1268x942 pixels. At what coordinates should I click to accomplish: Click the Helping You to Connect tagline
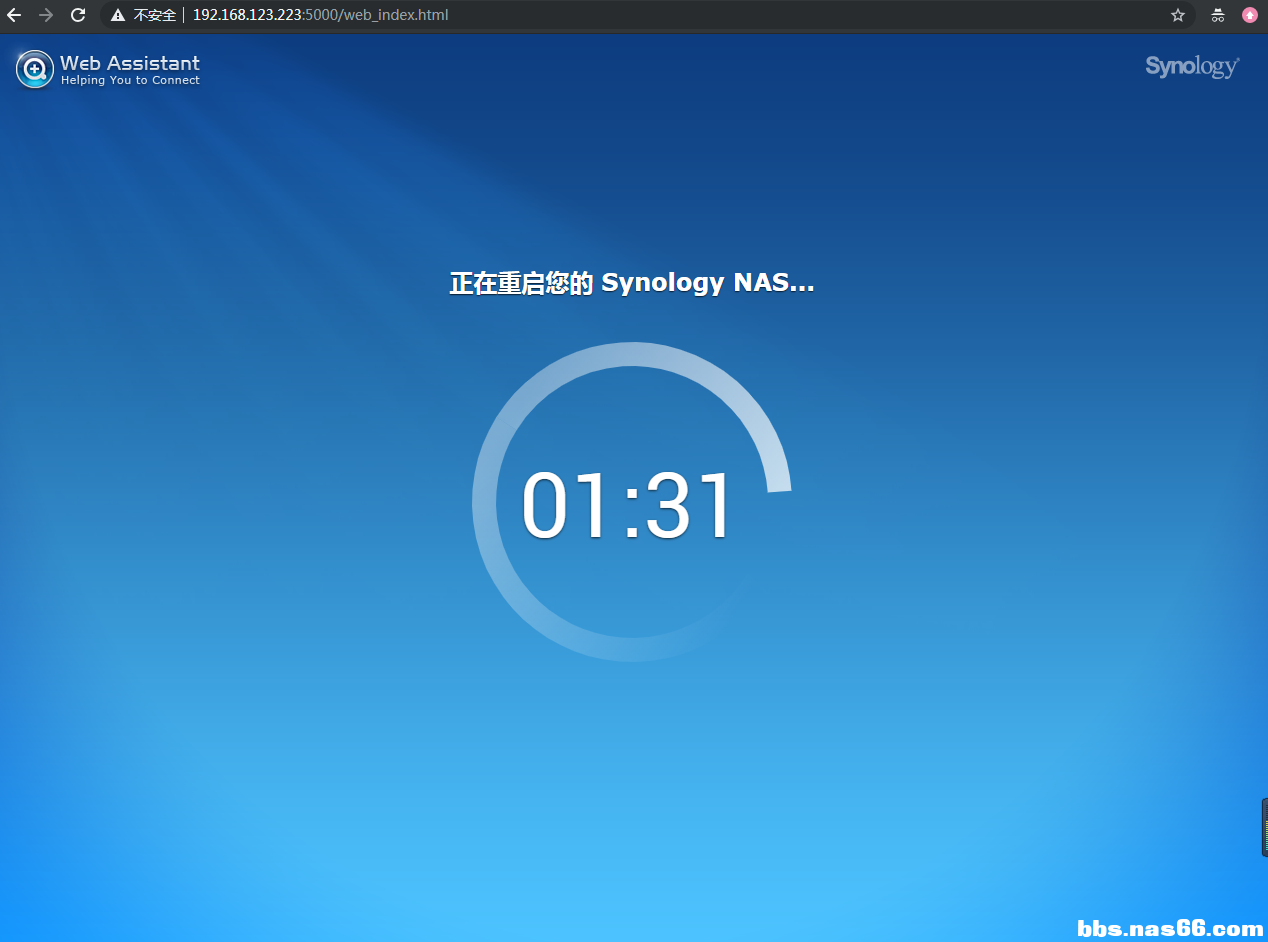pos(129,80)
